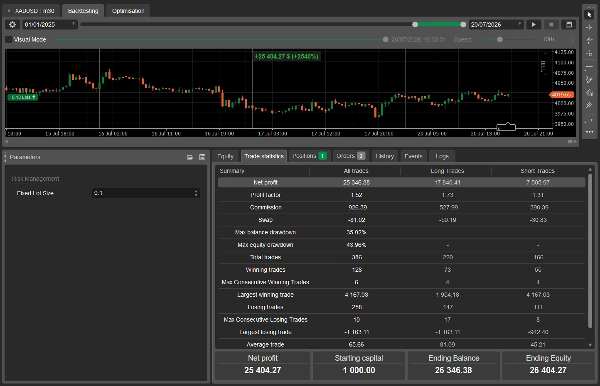Click the Short trades column header

tap(537, 171)
